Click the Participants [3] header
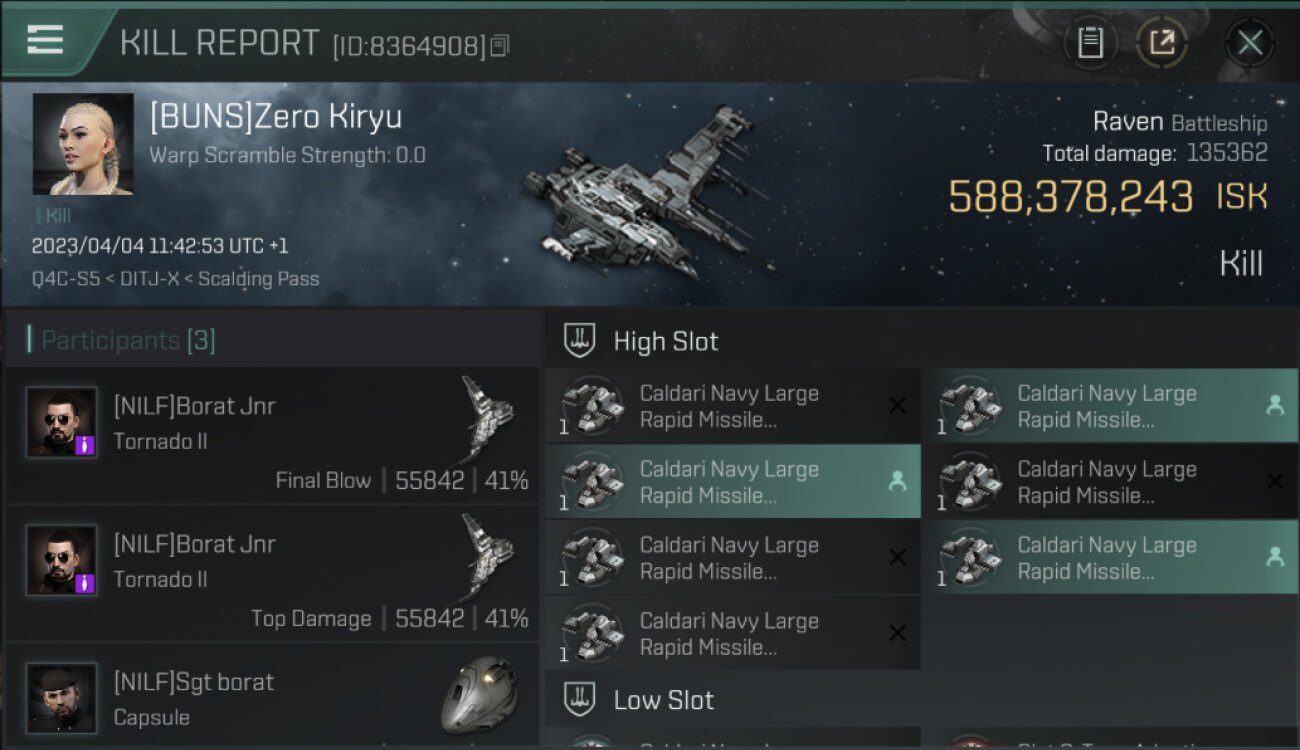The image size is (1300, 750). coord(121,340)
